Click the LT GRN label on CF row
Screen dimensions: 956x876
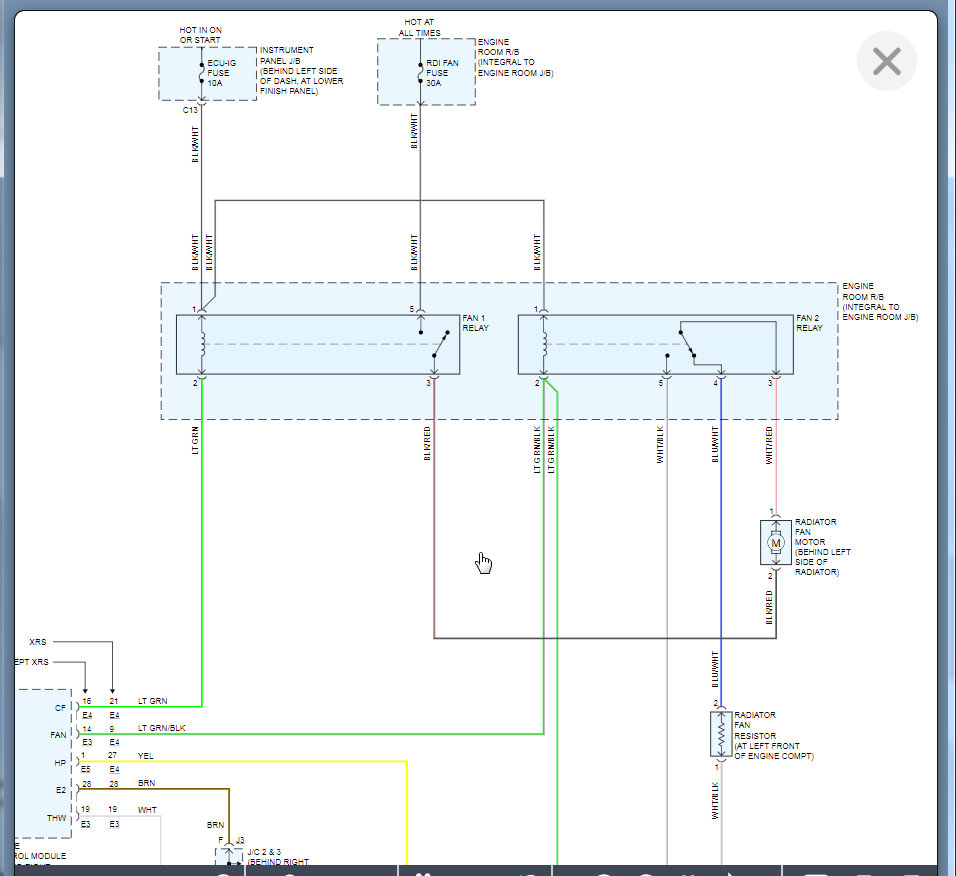click(x=154, y=701)
